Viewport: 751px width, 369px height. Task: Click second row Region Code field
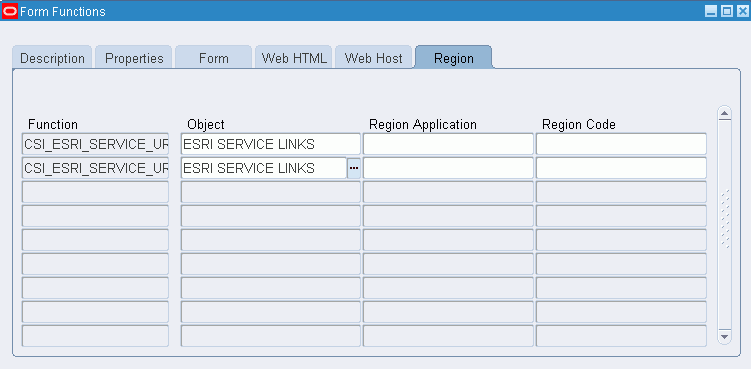[x=621, y=168]
